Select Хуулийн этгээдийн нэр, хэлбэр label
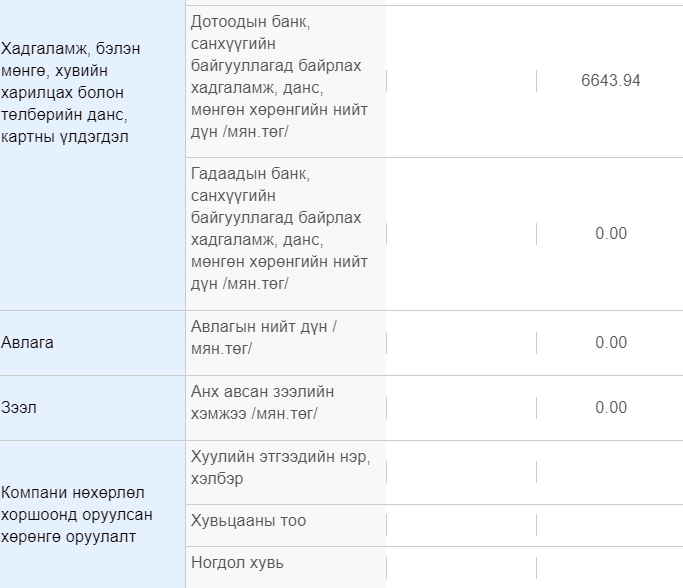The height and width of the screenshot is (588, 683). 281,467
